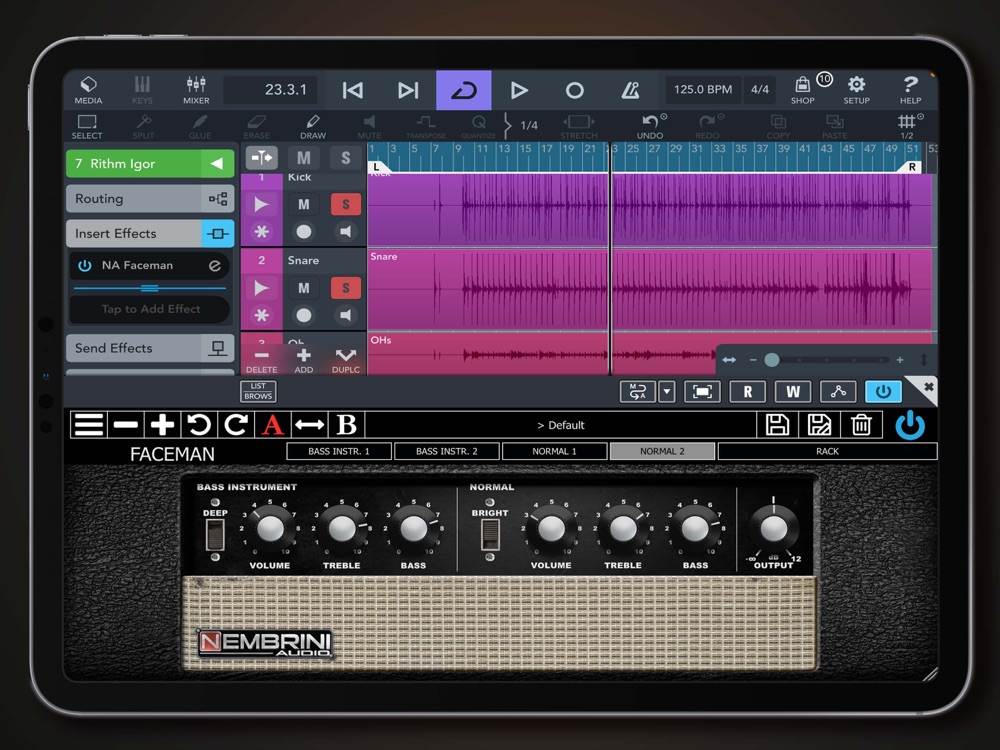
Task: Duplicate the selected track
Action: point(346,360)
